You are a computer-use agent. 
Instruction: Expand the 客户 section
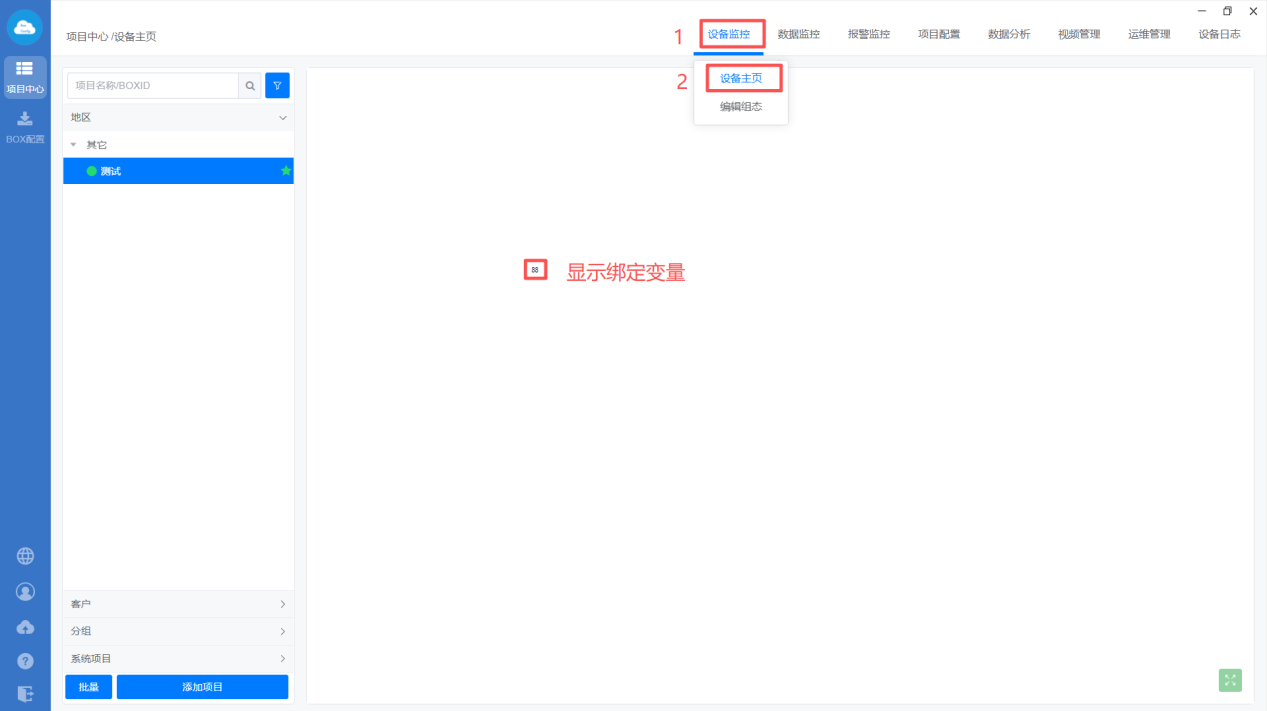point(283,604)
